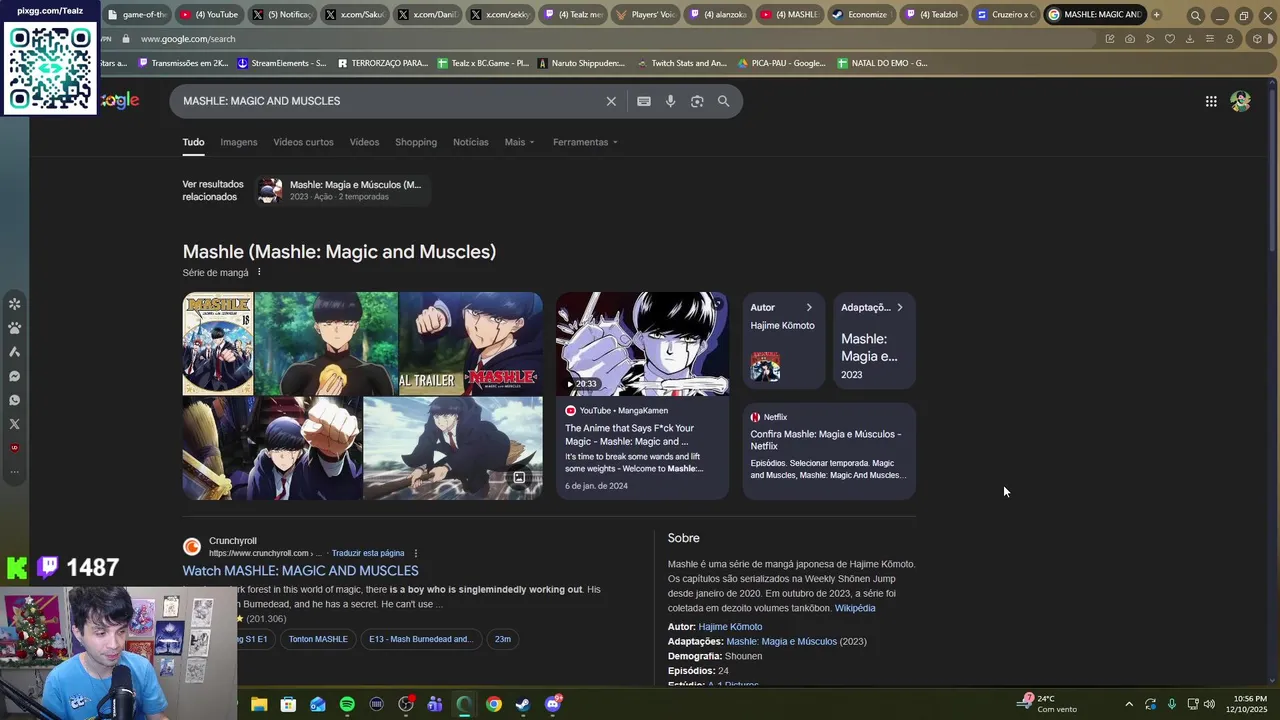Open Watch MASHLE: MAGIC AND MUSCLES link
The width and height of the screenshot is (1280, 720).
(300, 570)
